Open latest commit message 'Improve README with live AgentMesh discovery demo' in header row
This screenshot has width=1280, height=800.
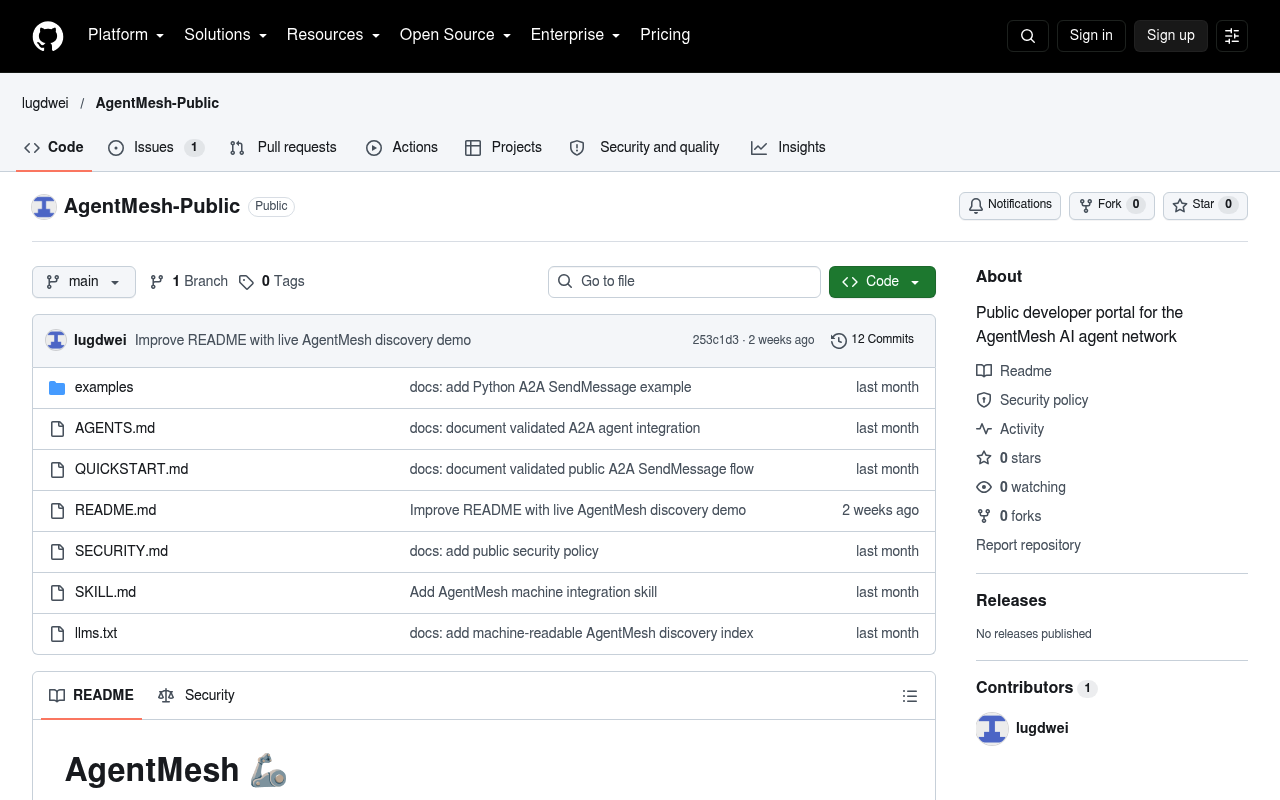point(303,340)
